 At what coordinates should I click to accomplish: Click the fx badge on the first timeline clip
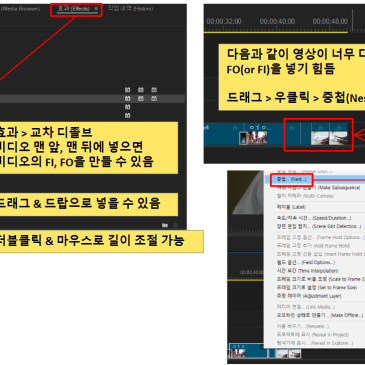click(x=235, y=128)
